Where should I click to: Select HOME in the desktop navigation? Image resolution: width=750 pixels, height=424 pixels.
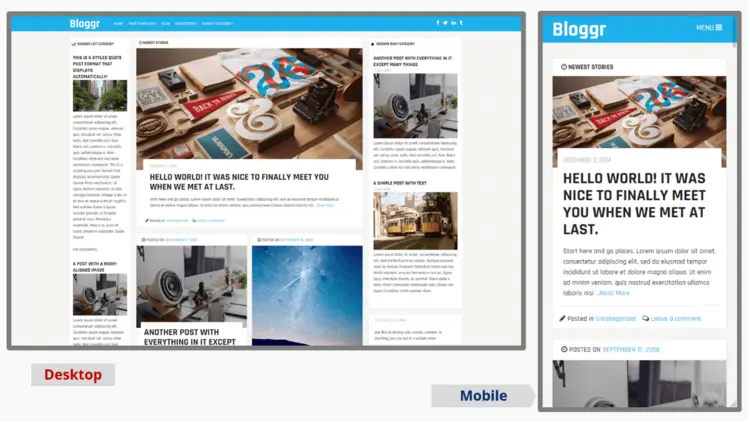point(118,23)
